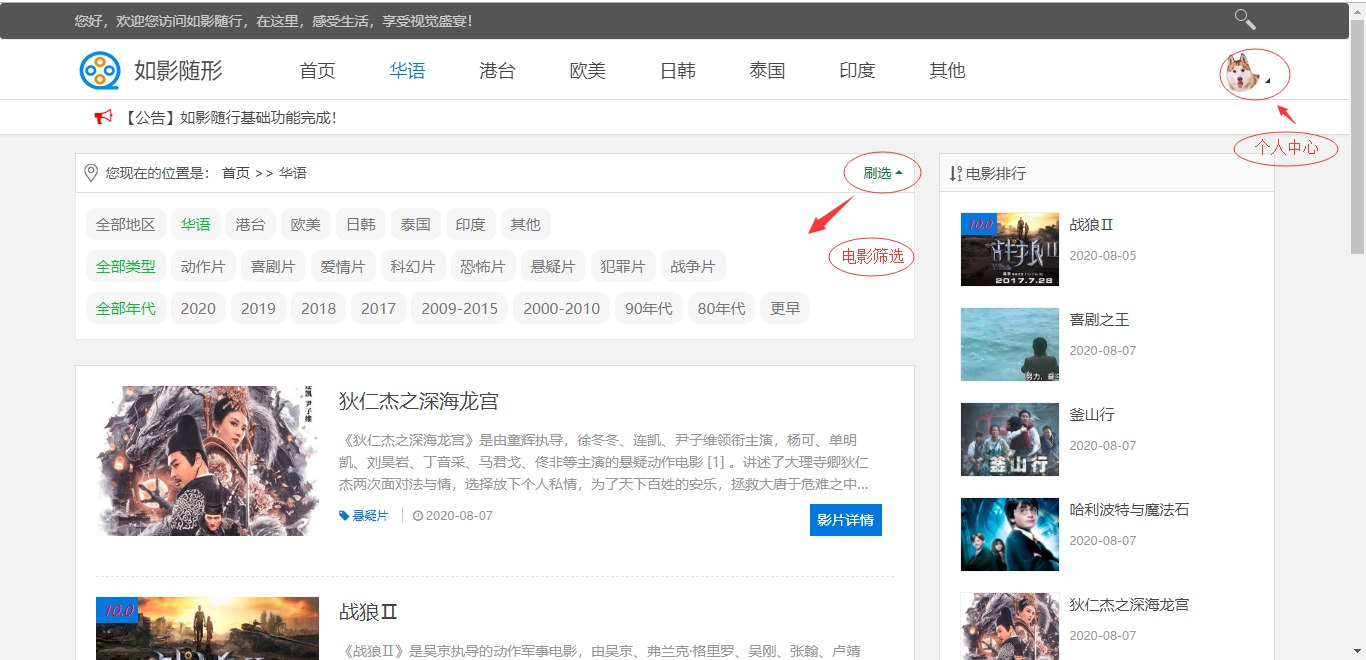
Task: Open the announcement 如影随行基础功能完成
Action: 231,117
